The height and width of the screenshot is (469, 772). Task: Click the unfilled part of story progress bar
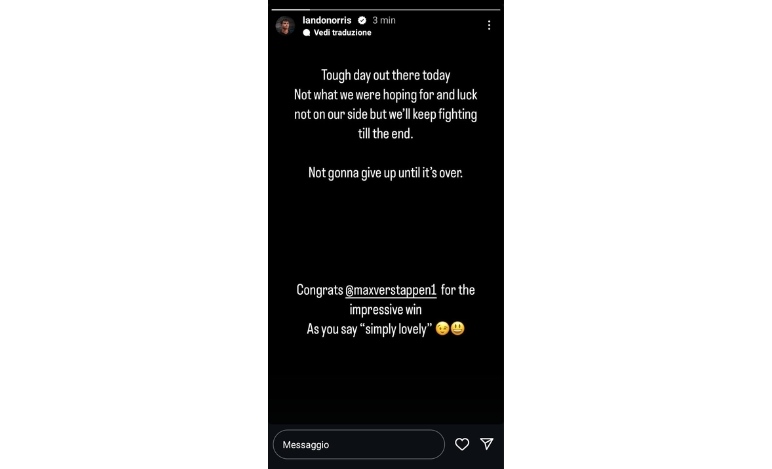click(405, 9)
